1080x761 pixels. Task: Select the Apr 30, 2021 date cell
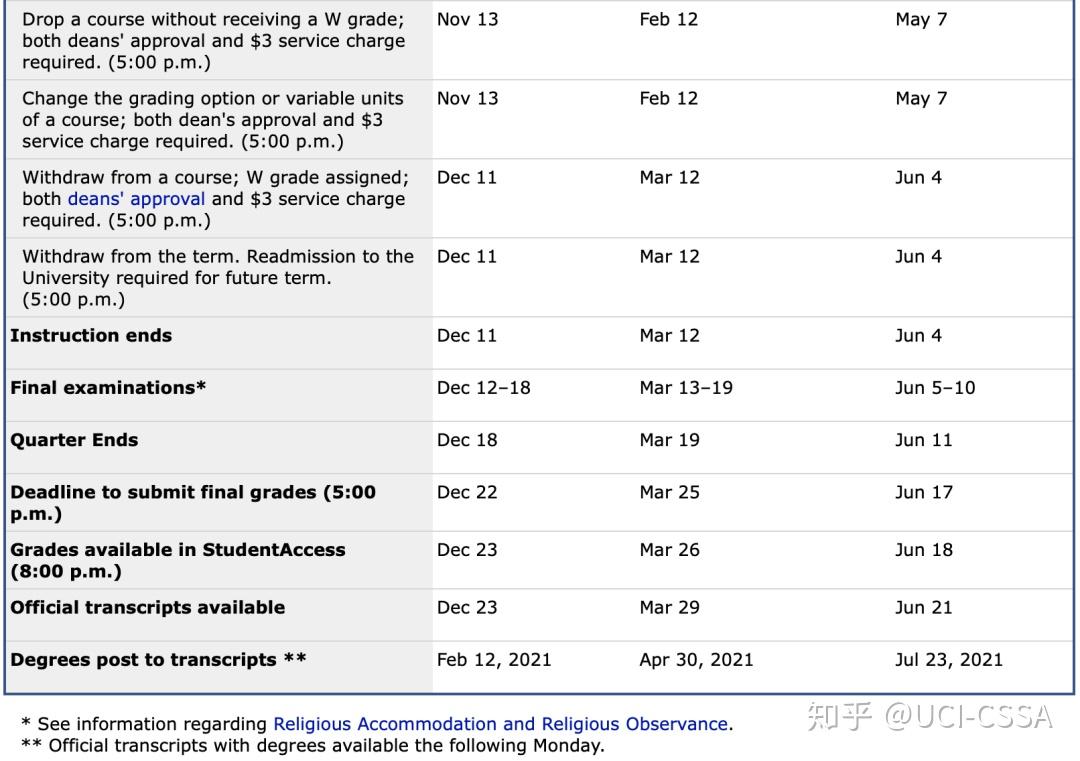(696, 660)
